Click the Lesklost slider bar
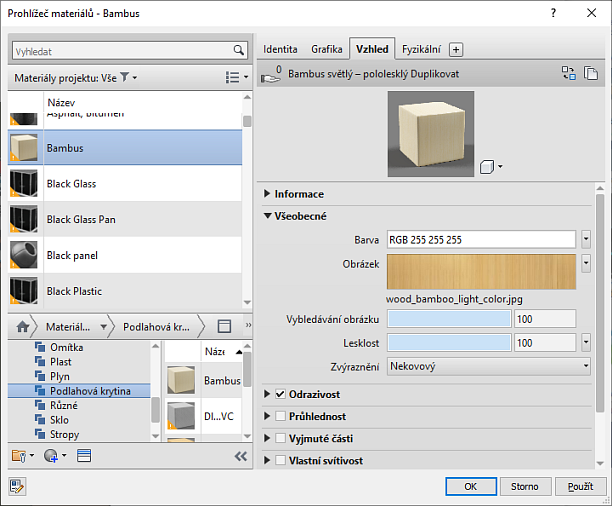 click(449, 343)
